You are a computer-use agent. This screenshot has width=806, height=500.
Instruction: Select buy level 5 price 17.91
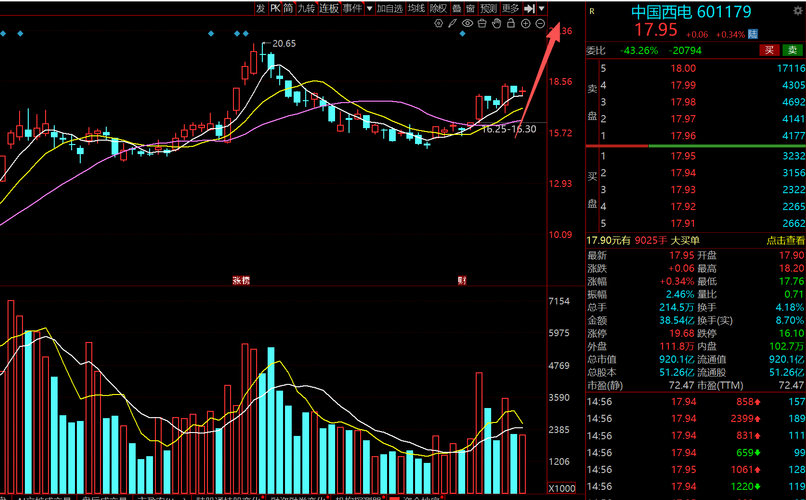click(683, 224)
